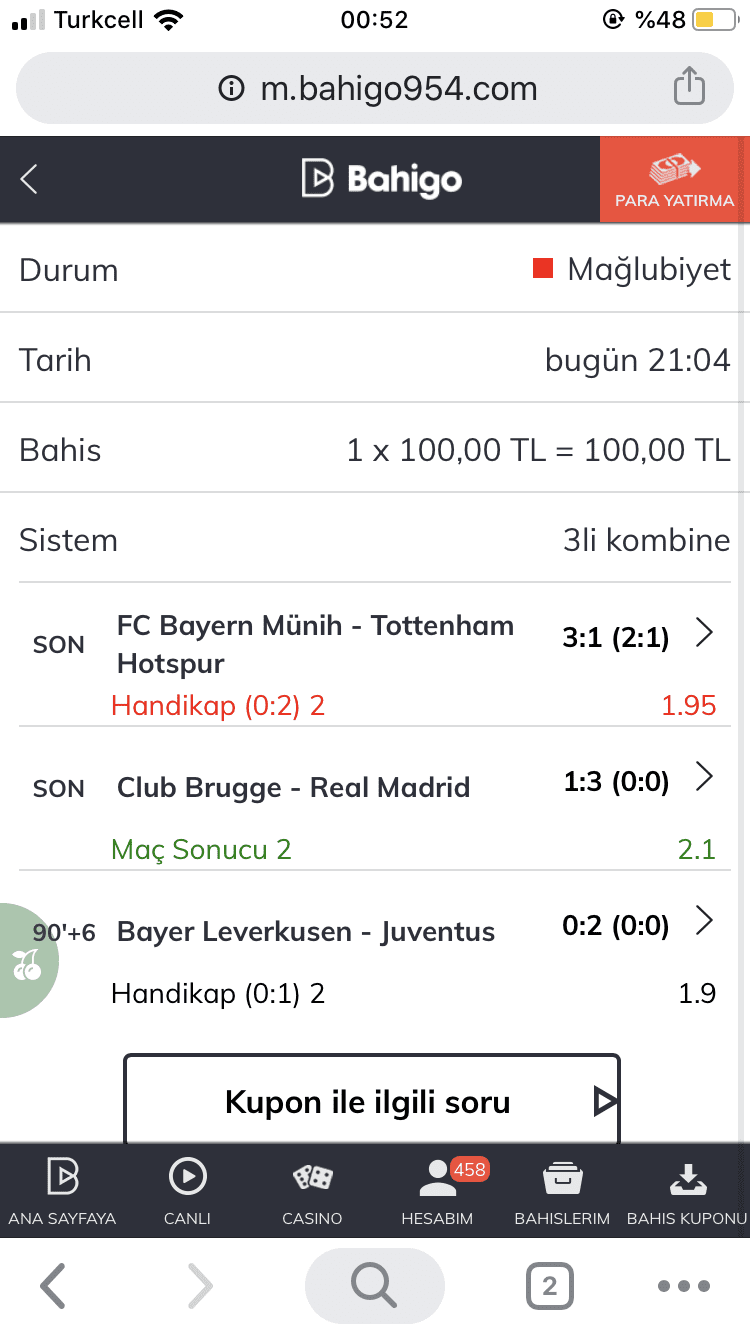Switch to Canlı live betting tab
The width and height of the screenshot is (750, 1334).
pos(187,1191)
